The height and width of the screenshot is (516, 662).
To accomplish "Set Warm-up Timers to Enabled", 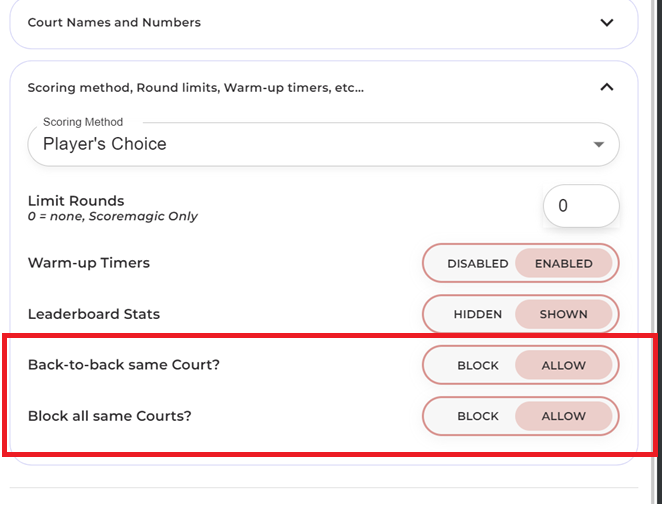I will (563, 264).
